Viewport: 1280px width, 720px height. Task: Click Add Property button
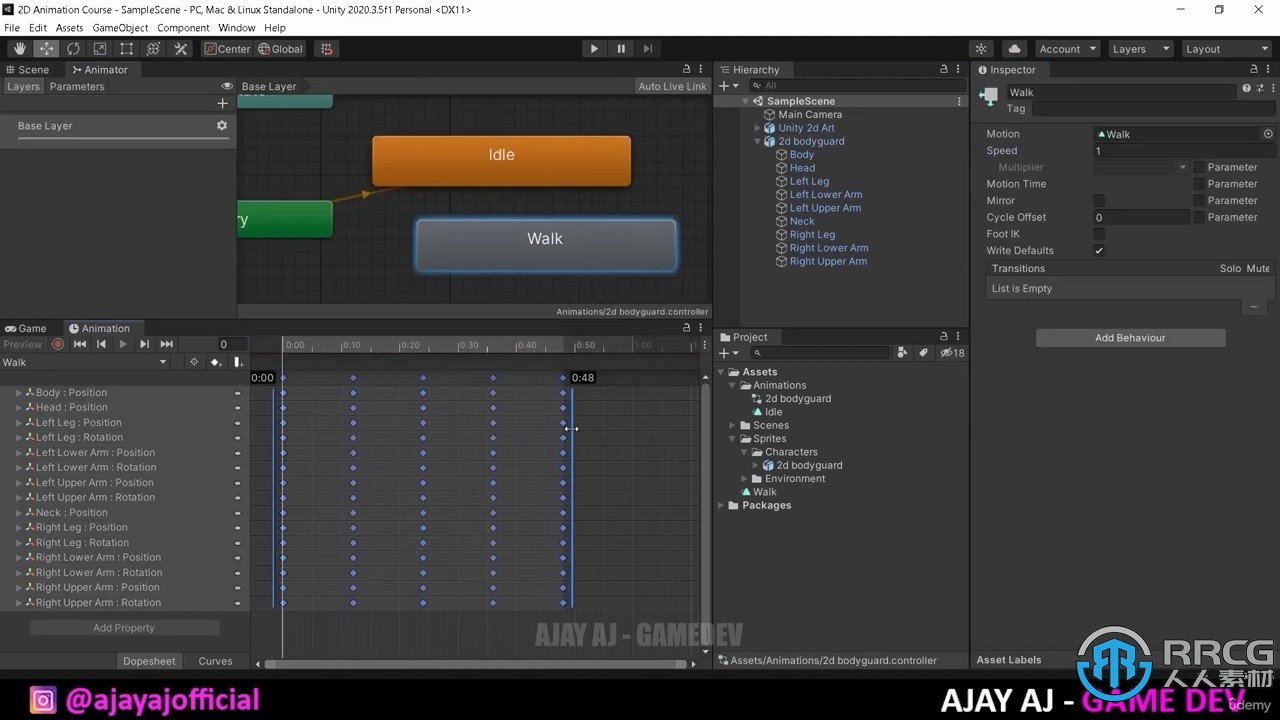[124, 628]
